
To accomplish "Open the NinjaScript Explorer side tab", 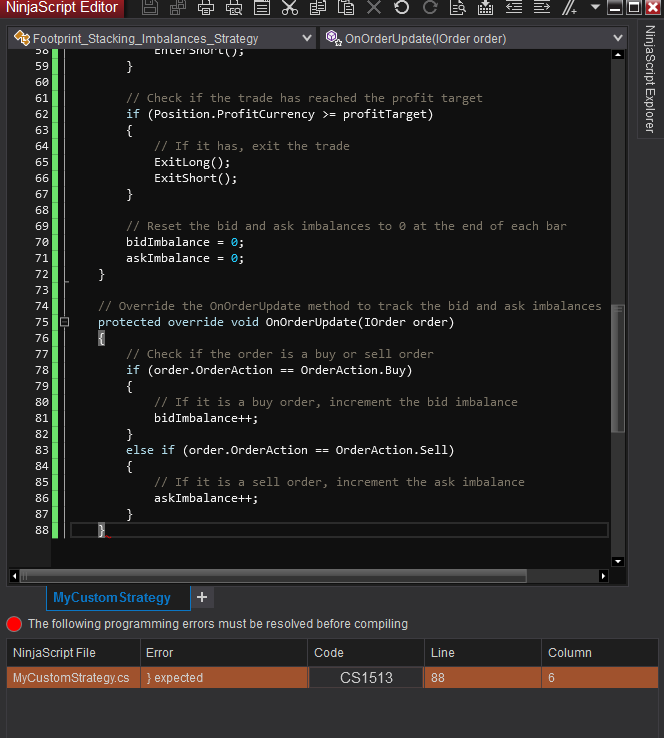I will pos(650,81).
